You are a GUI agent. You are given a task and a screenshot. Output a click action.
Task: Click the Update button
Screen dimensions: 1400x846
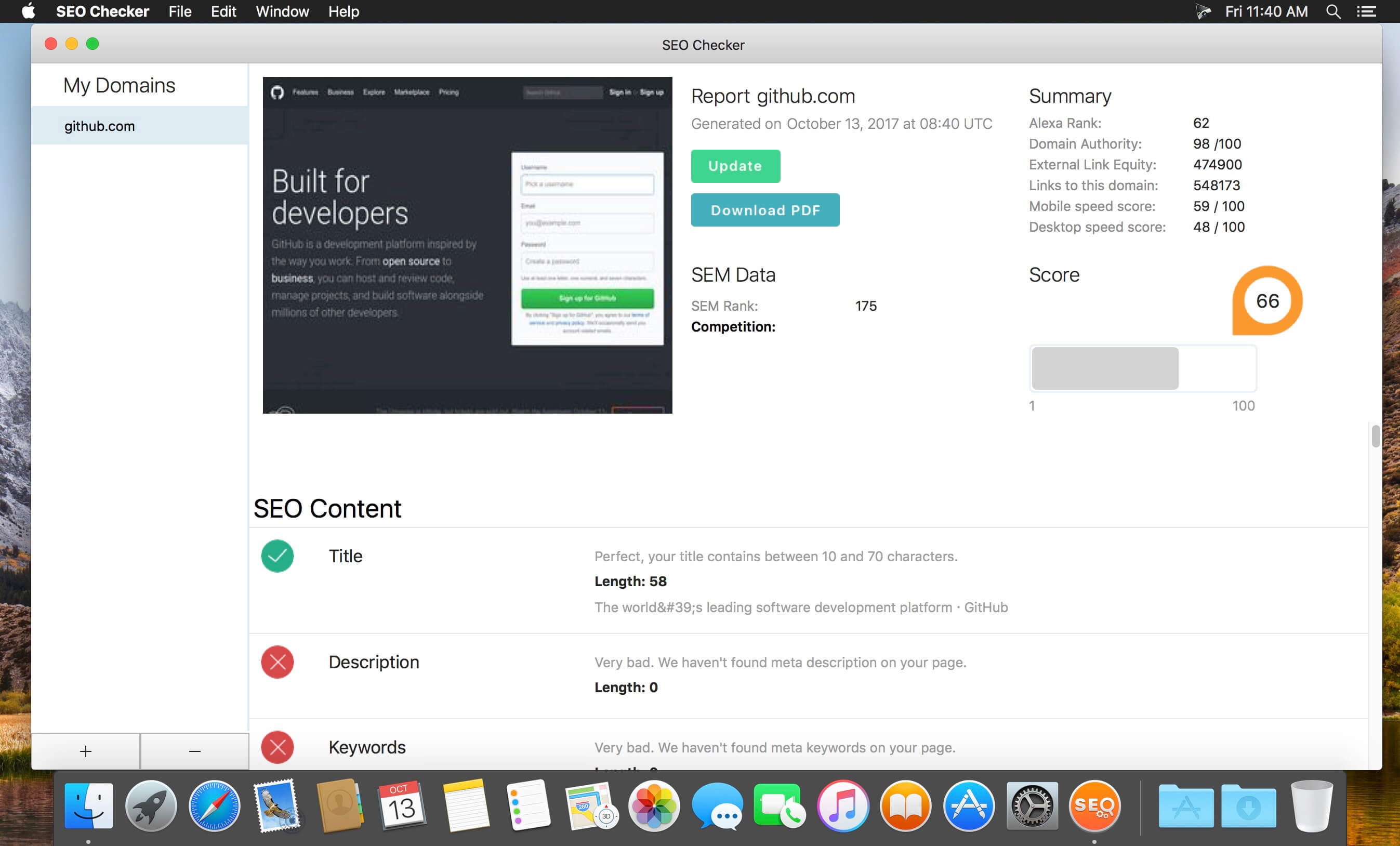tap(735, 166)
